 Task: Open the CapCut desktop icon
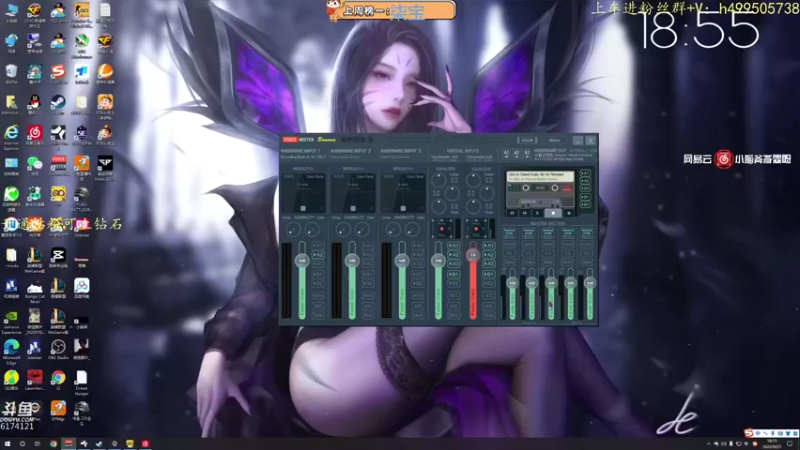pos(58,255)
